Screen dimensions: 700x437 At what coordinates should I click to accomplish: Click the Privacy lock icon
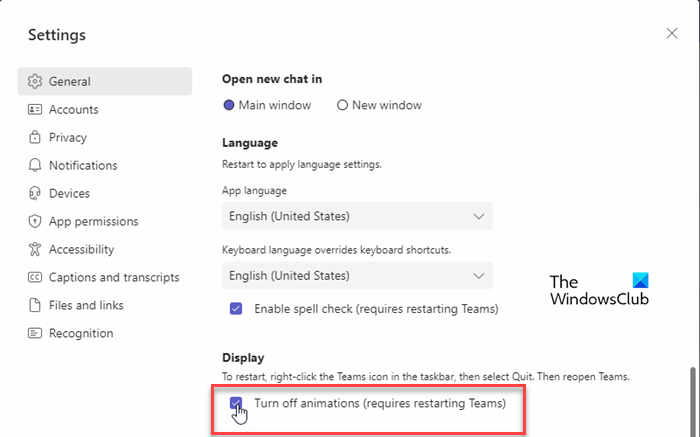35,137
